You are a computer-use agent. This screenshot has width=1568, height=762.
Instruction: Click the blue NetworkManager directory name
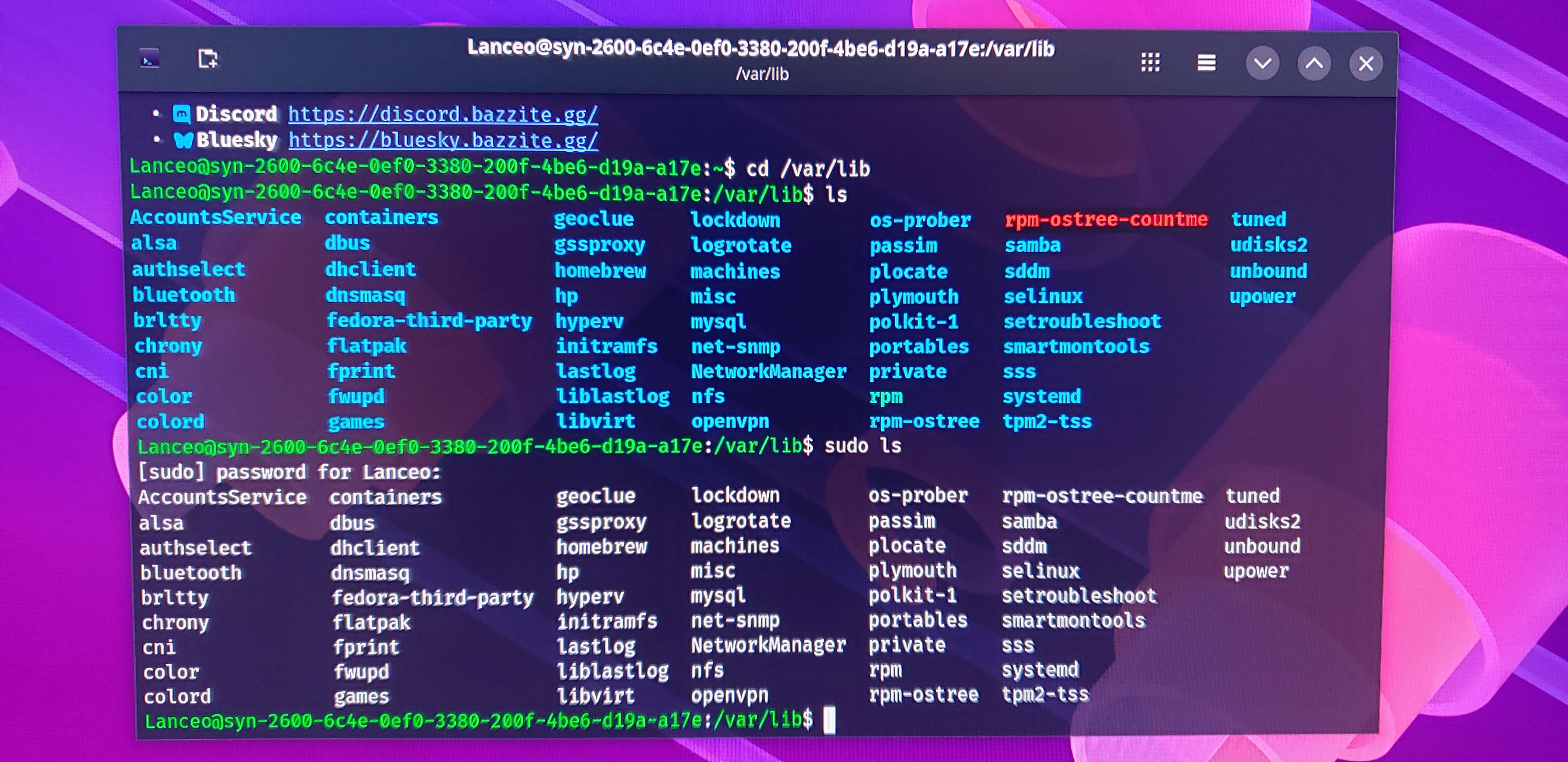[x=768, y=371]
